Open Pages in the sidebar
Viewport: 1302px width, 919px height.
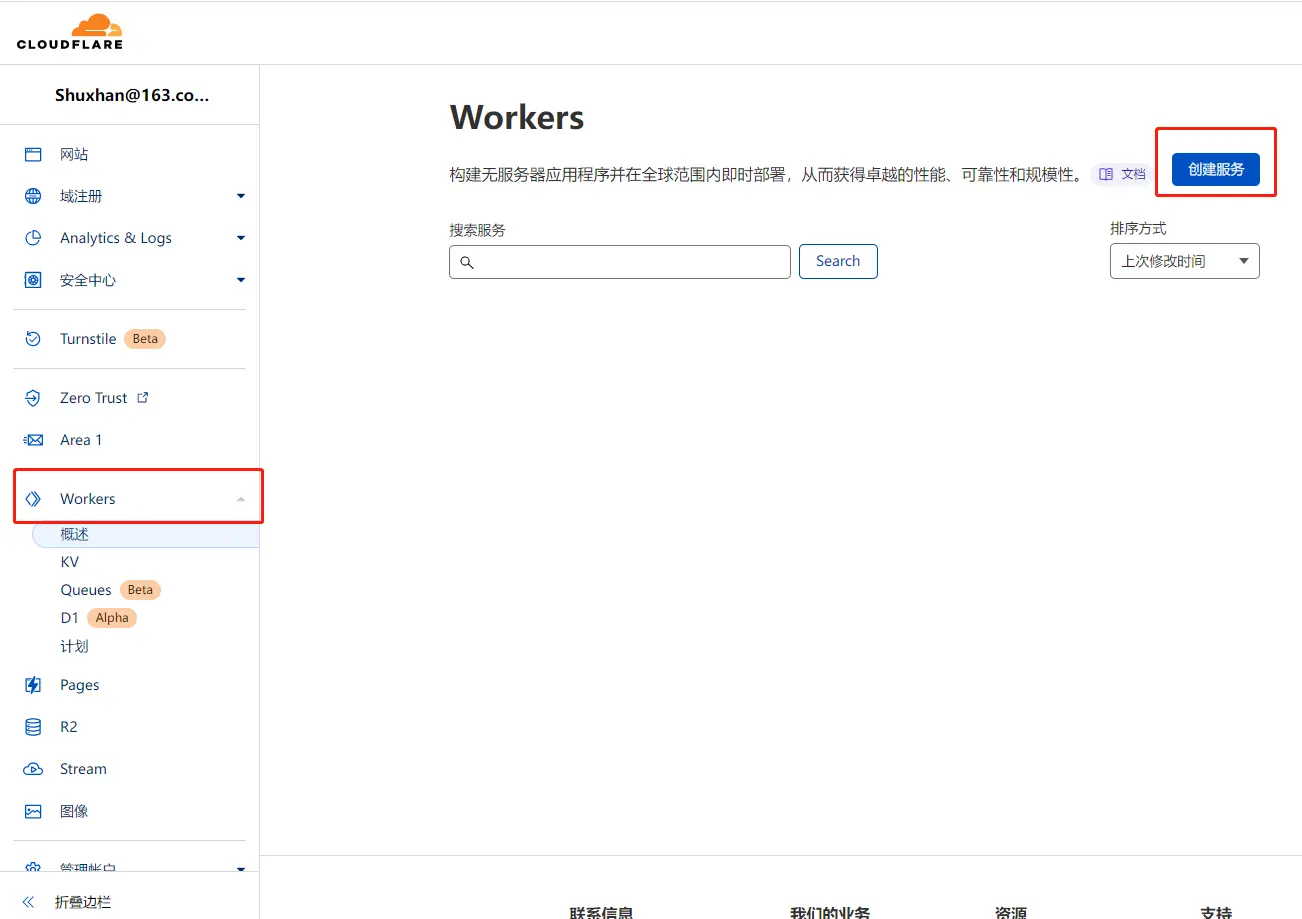click(80, 685)
